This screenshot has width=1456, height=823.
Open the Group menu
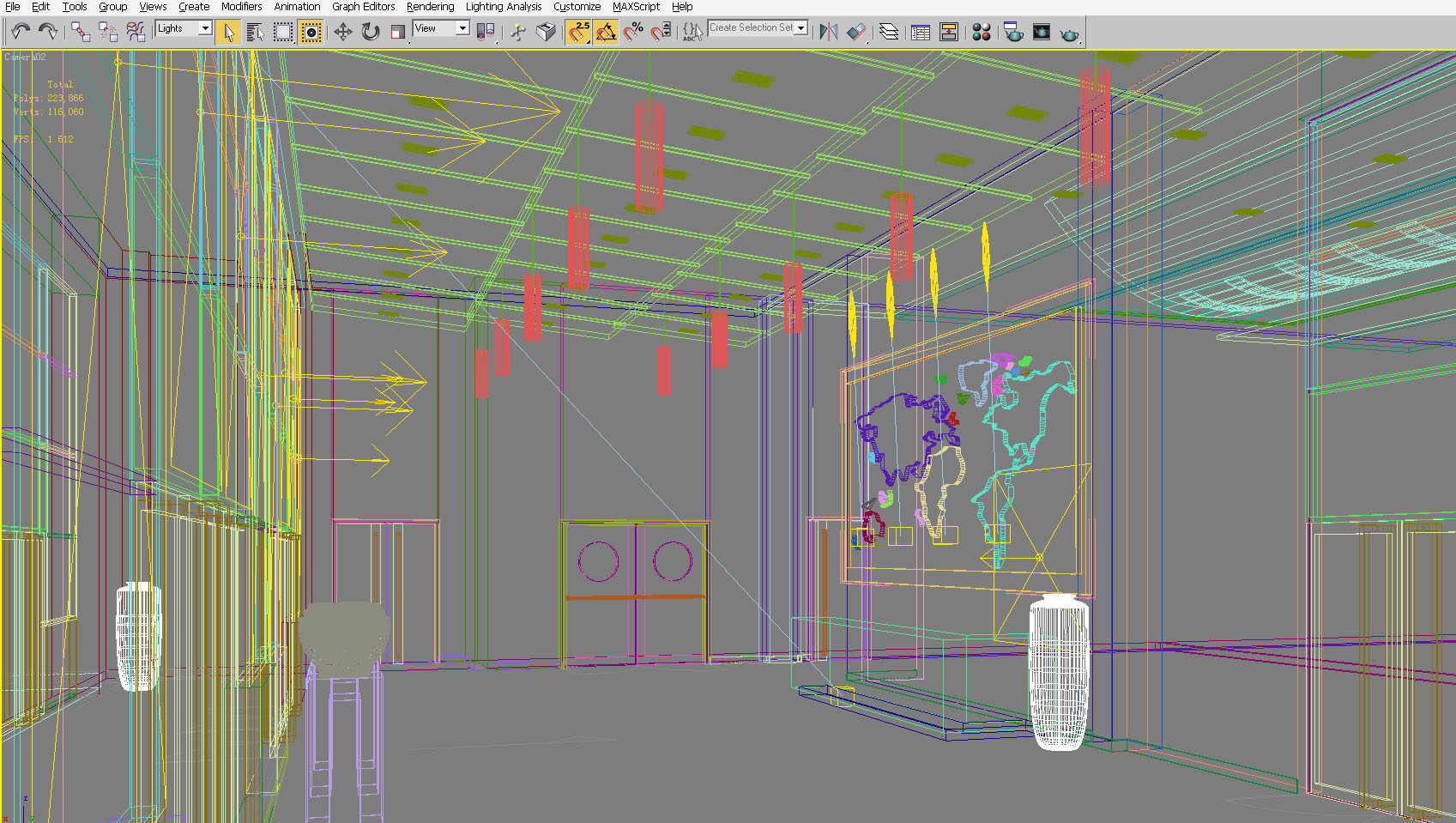pyautogui.click(x=112, y=7)
